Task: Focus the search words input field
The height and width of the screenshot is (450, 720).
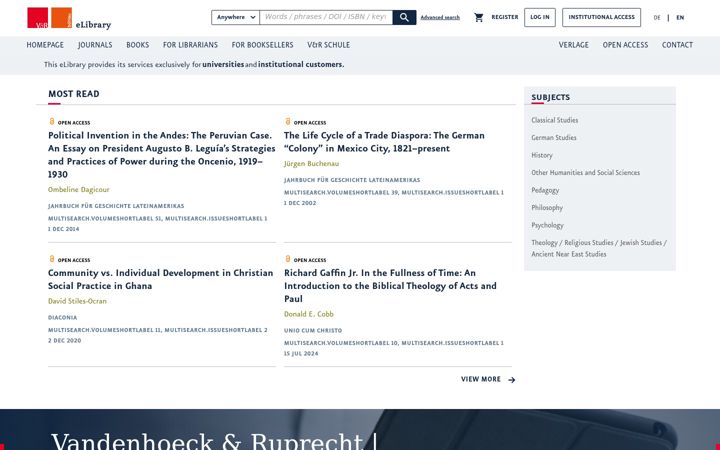Action: [x=326, y=17]
